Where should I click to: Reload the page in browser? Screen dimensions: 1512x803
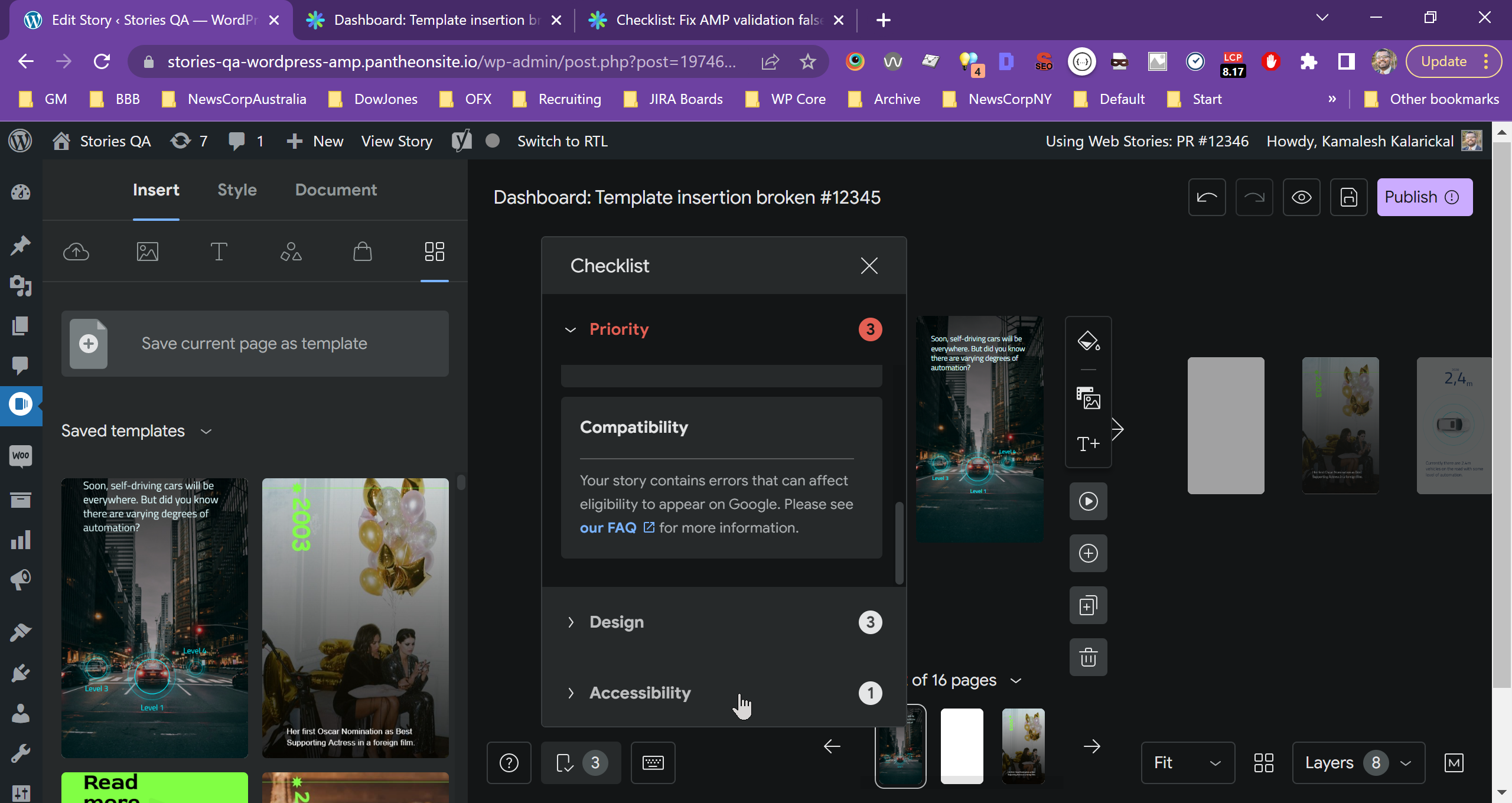click(x=102, y=61)
